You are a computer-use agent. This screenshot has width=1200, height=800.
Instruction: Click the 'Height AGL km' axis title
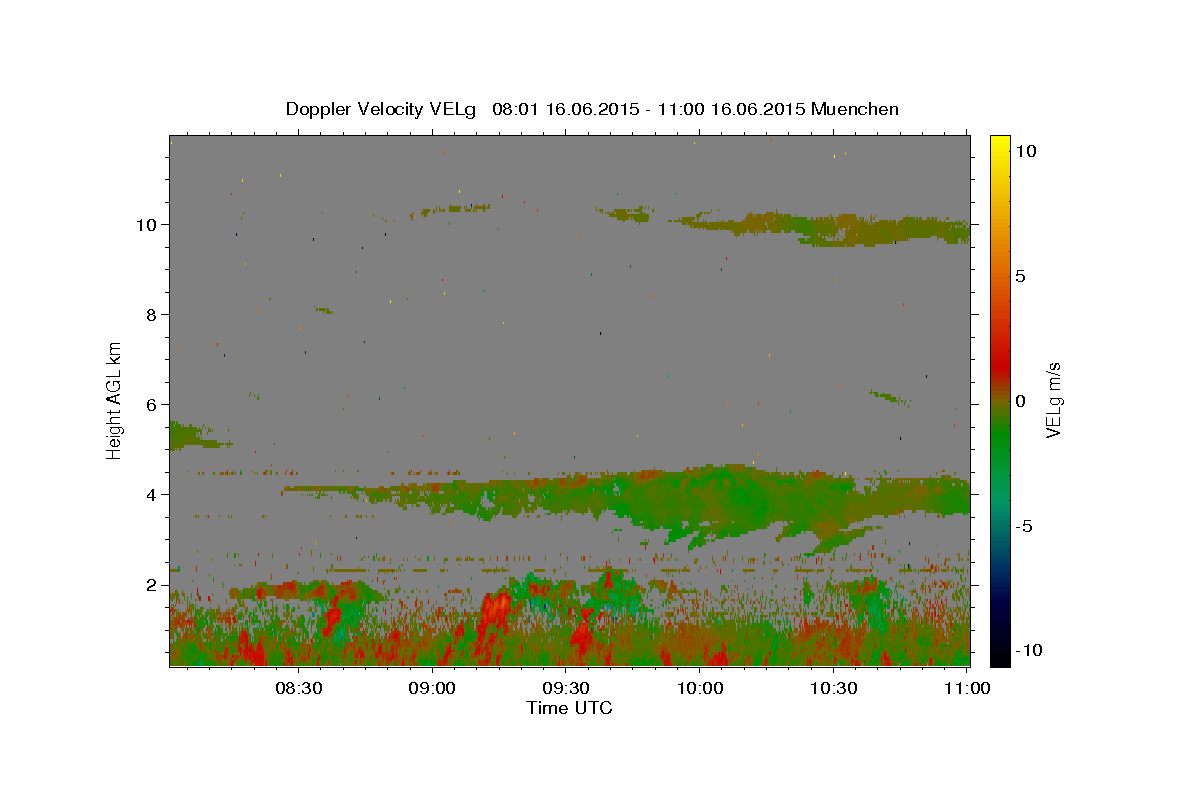coord(115,399)
